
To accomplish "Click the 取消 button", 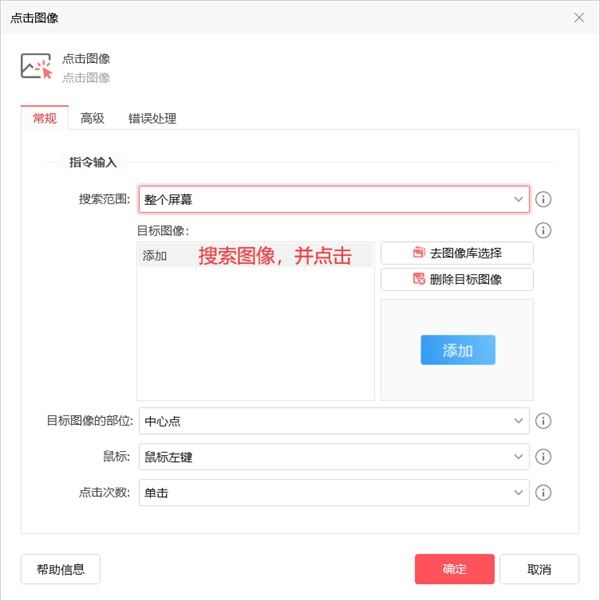I will click(x=539, y=569).
